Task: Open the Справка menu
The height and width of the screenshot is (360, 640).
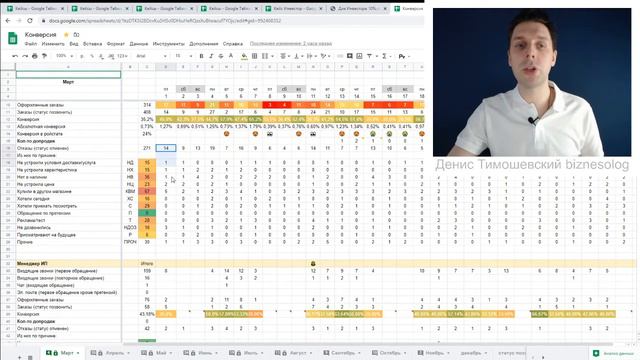Action: coord(233,44)
